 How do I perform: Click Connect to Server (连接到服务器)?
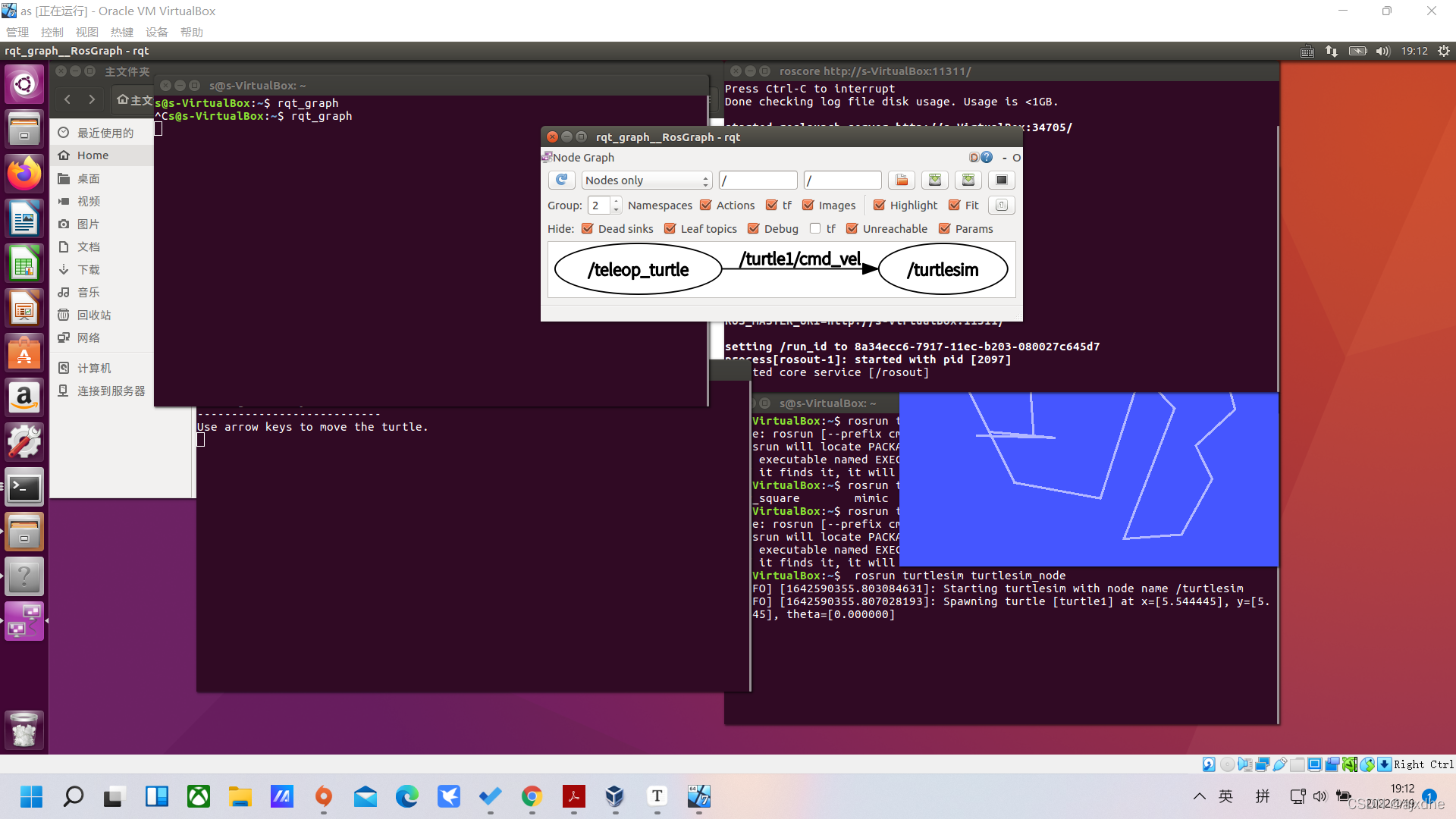(x=102, y=391)
